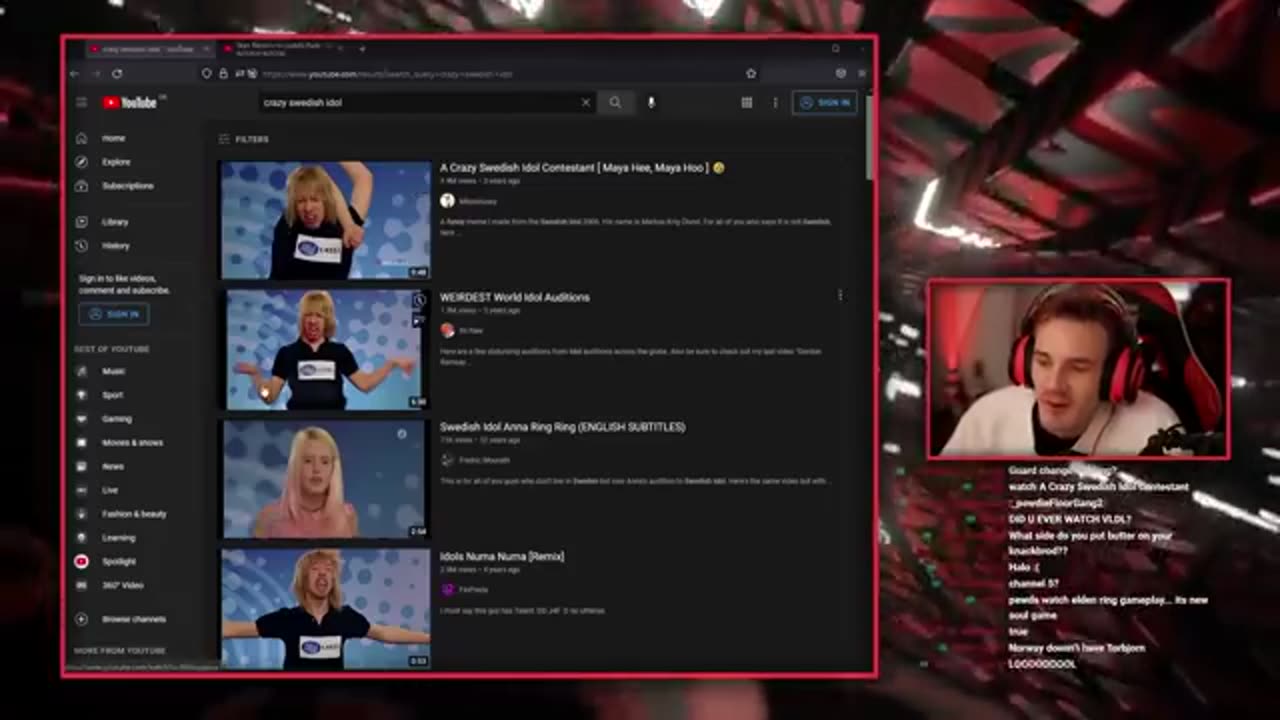Go to Home in the sidebar
The image size is (1280, 720).
113,138
